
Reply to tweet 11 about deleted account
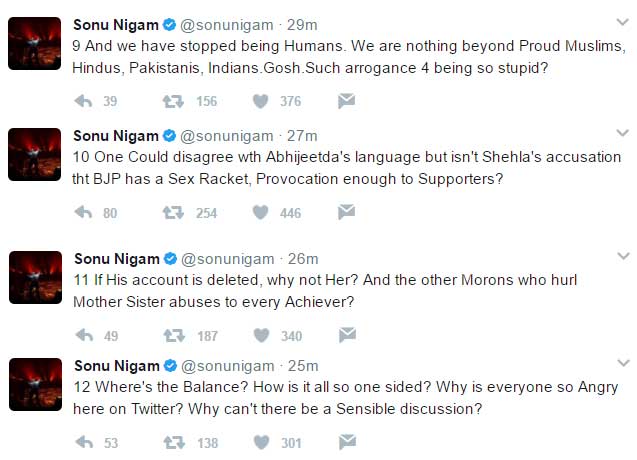pyautogui.click(x=84, y=336)
